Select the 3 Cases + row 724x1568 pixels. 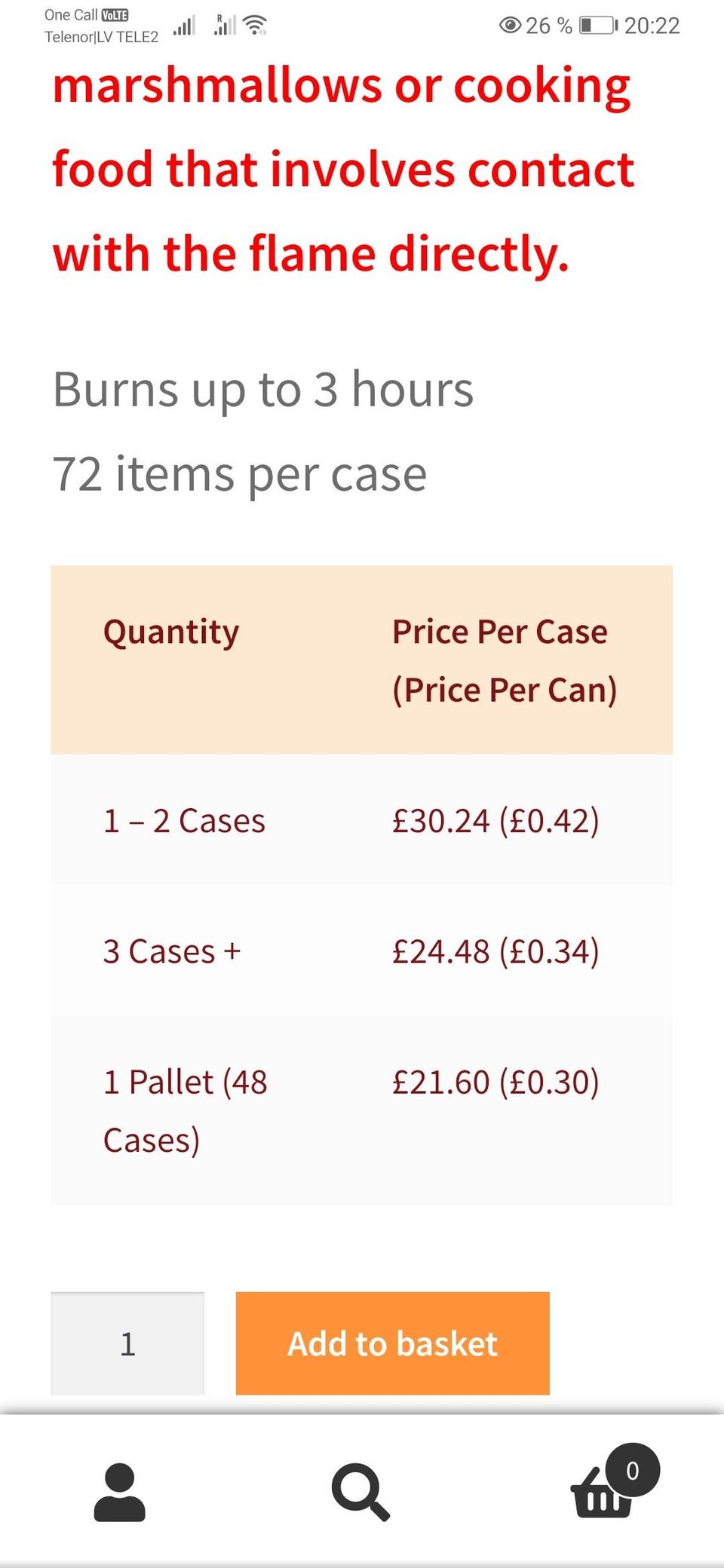pyautogui.click(x=172, y=951)
